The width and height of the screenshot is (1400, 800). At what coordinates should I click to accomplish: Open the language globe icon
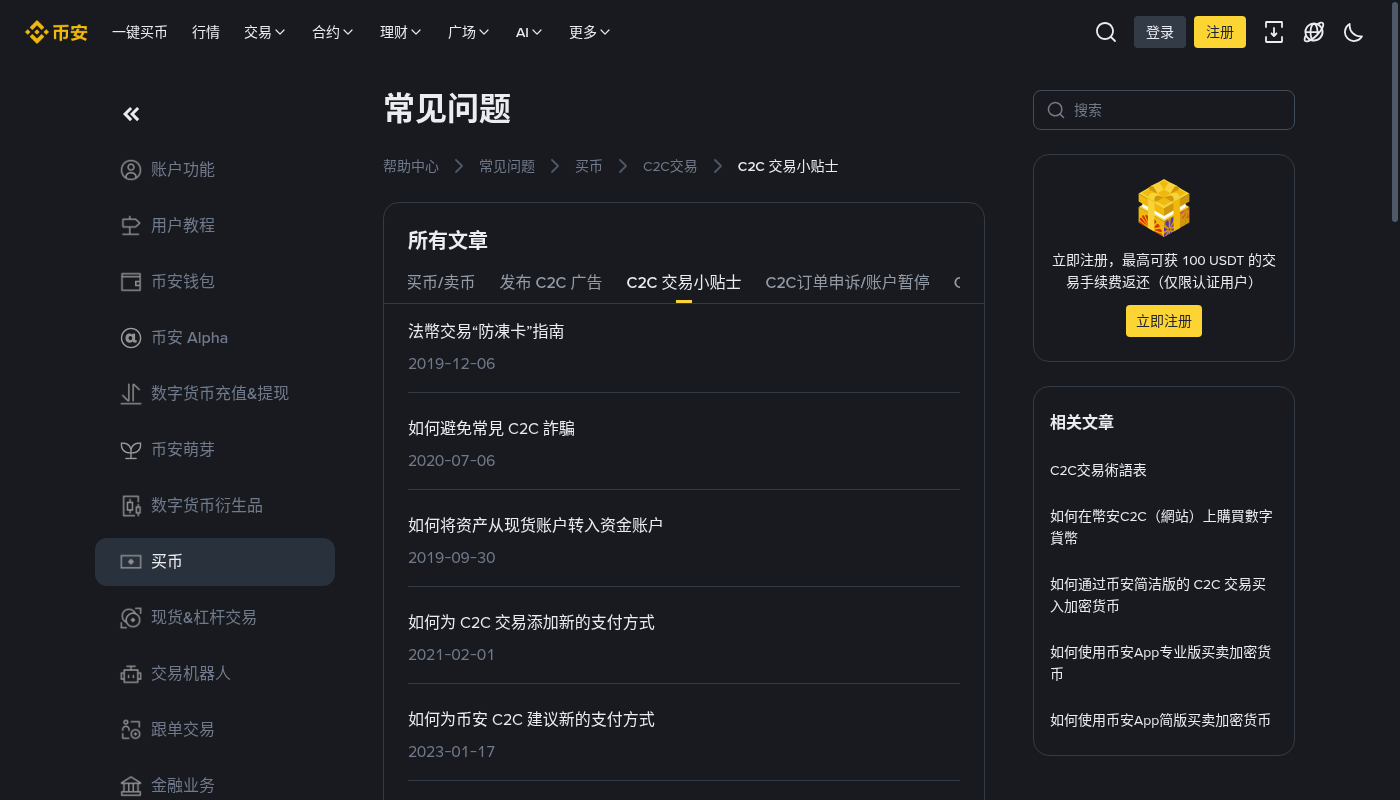coord(1314,32)
